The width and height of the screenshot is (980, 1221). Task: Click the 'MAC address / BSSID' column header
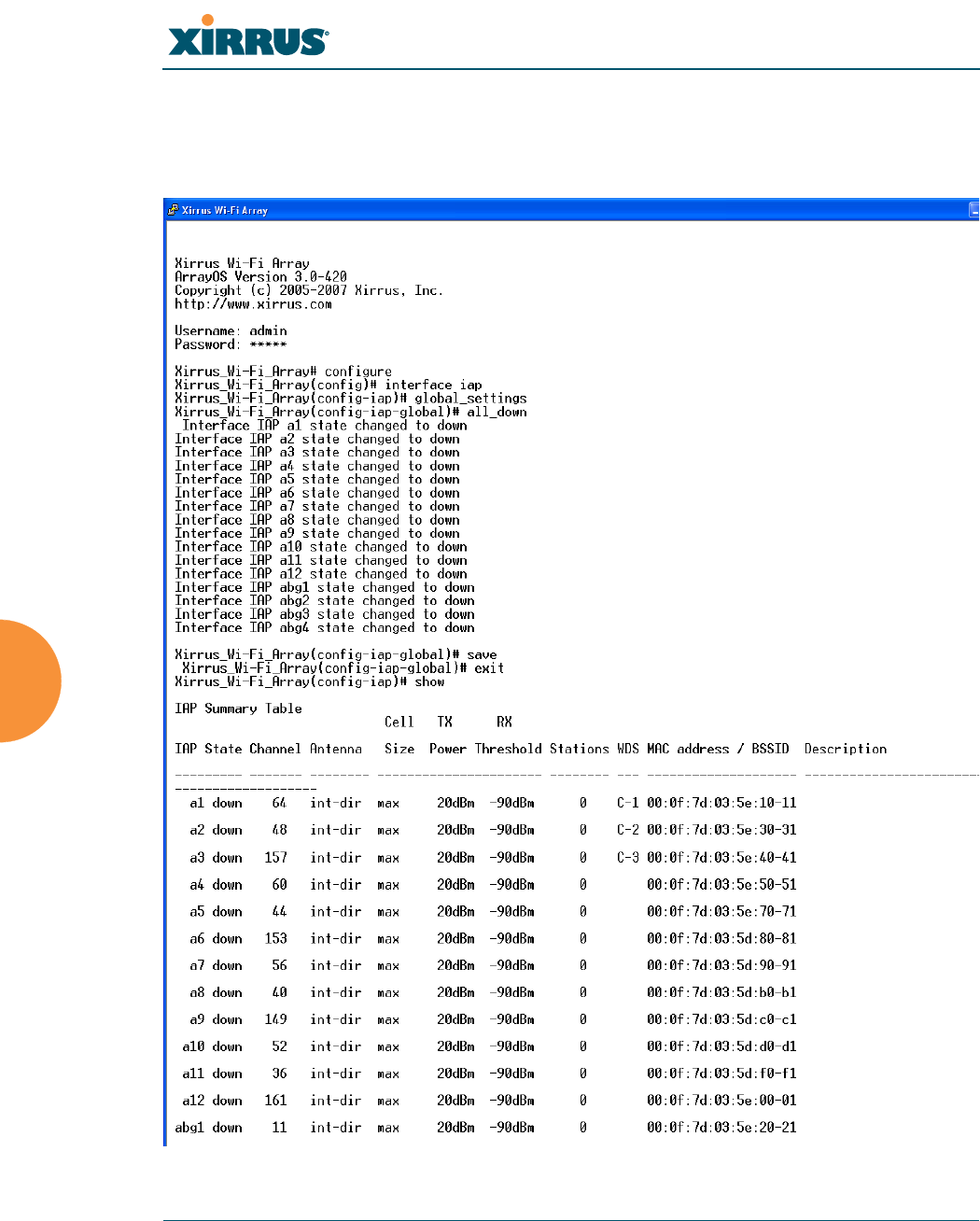[718, 750]
